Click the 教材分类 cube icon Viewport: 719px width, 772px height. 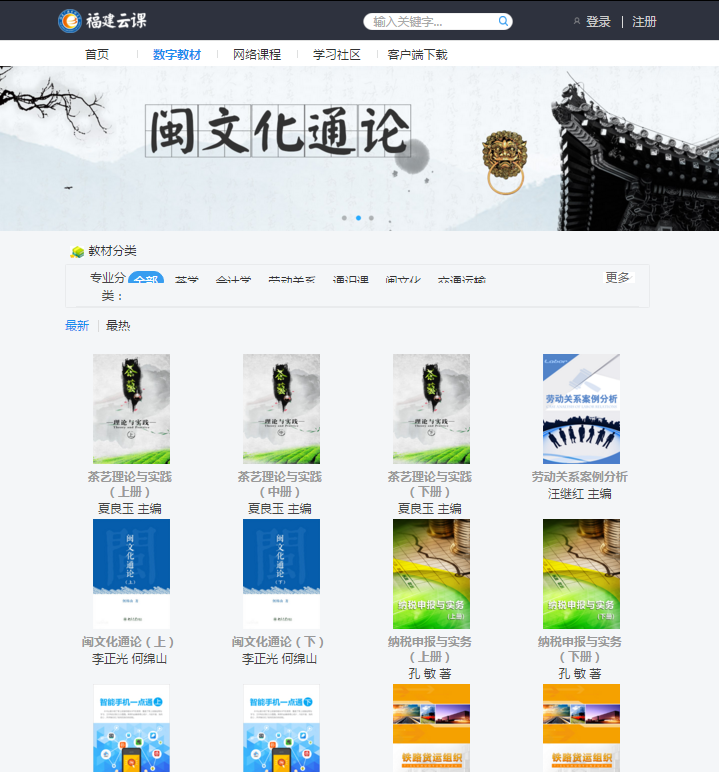pyautogui.click(x=77, y=252)
